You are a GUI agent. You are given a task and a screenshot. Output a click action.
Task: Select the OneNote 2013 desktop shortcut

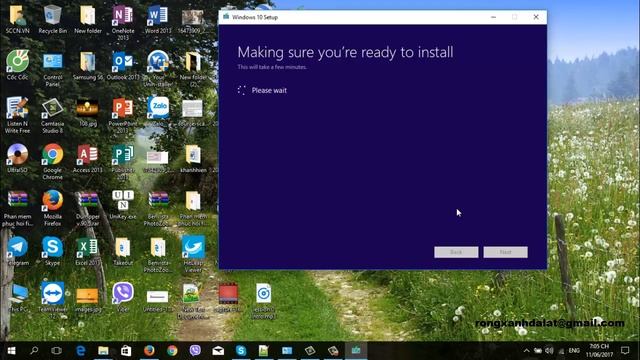point(123,23)
